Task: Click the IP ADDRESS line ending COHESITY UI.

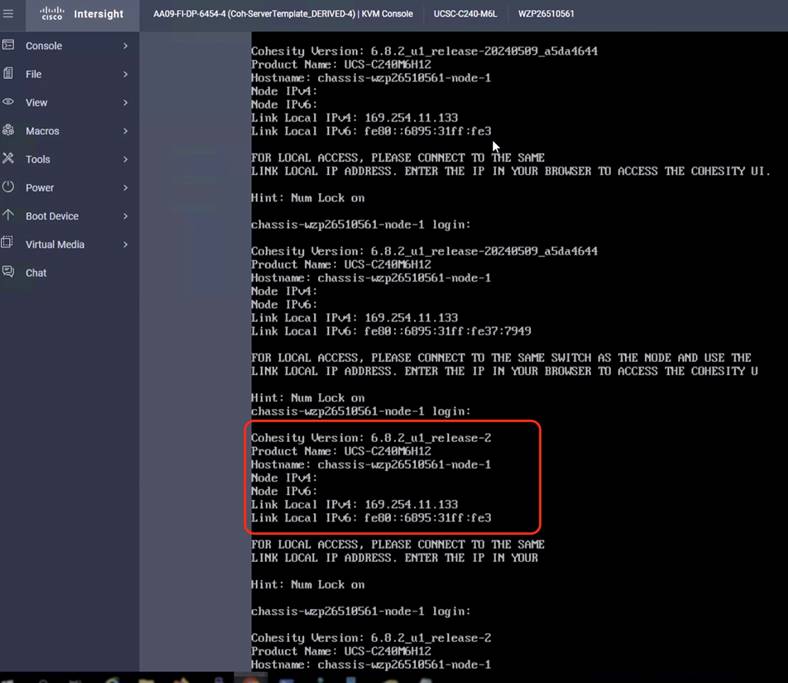Action: (x=510, y=171)
